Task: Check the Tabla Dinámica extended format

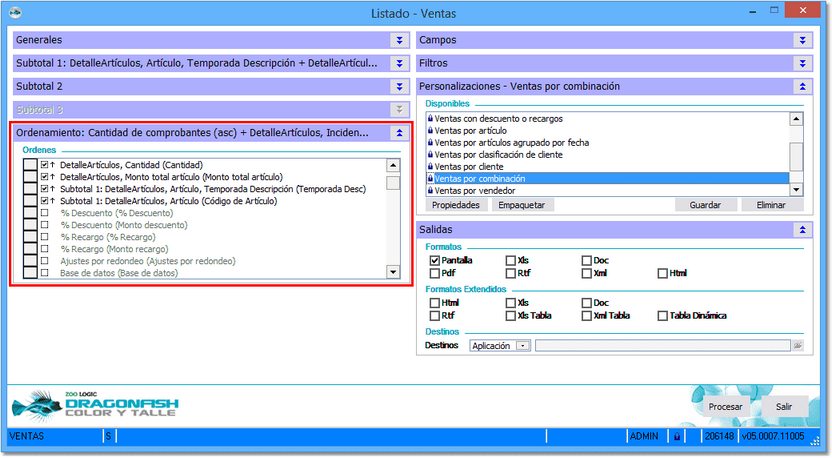Action: (663, 316)
